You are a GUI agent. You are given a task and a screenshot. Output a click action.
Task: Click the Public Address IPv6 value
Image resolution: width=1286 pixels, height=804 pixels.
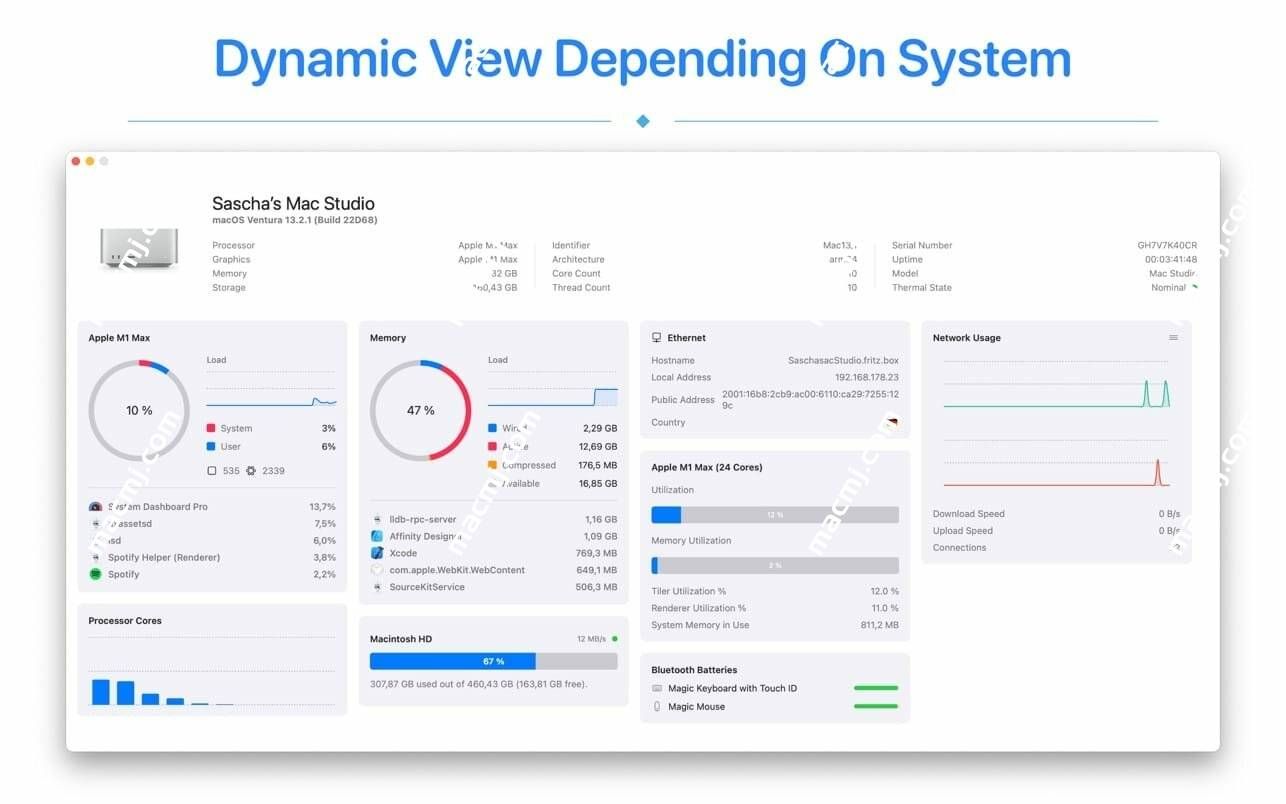(x=810, y=400)
